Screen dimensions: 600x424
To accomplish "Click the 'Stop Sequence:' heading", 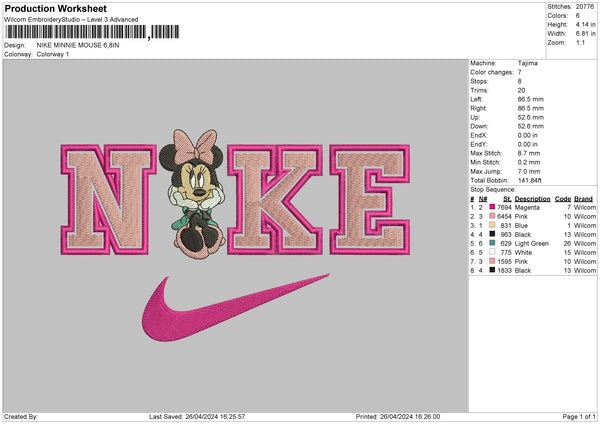I will 493,189.
